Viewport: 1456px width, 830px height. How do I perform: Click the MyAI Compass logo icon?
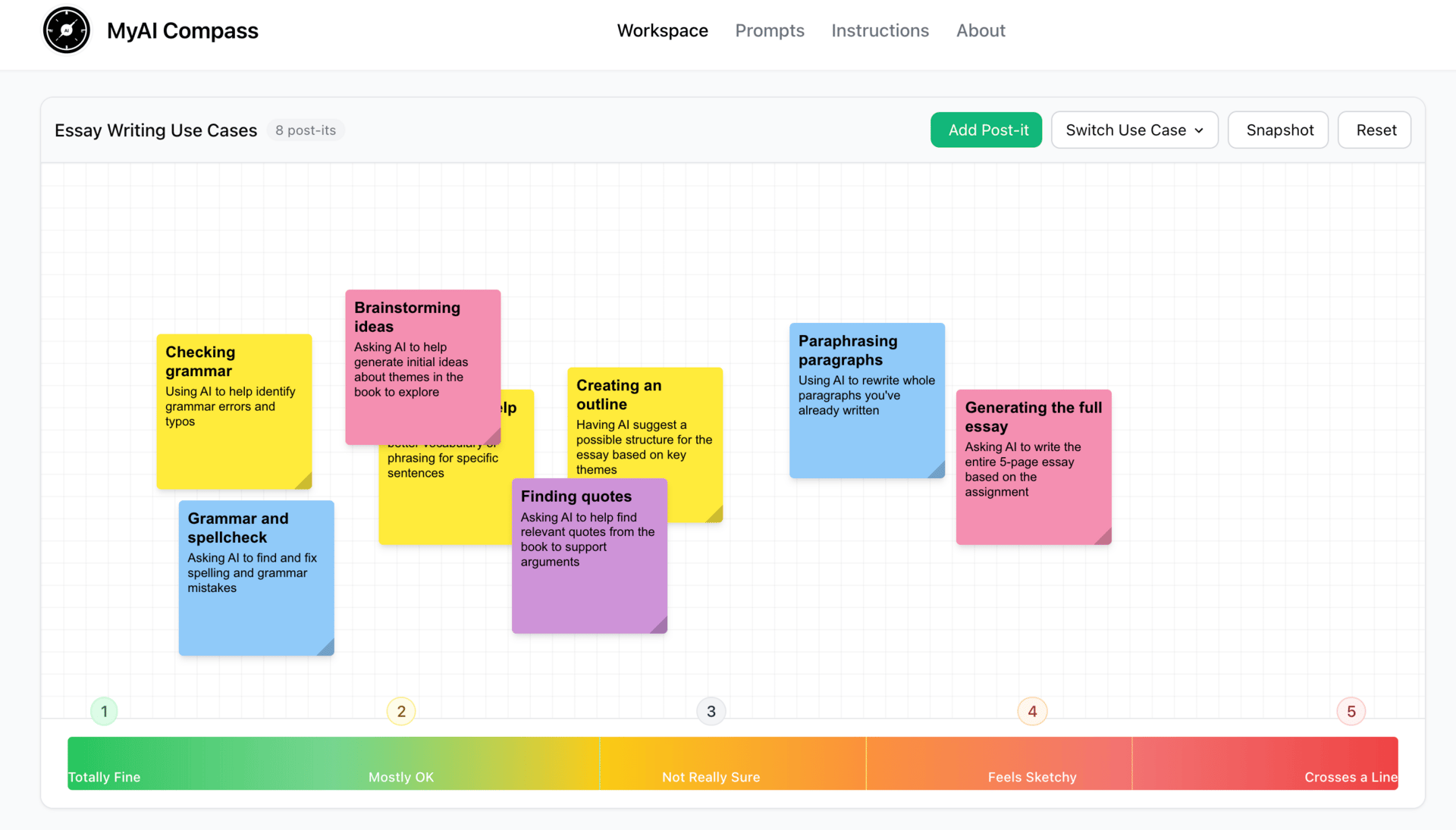click(67, 30)
